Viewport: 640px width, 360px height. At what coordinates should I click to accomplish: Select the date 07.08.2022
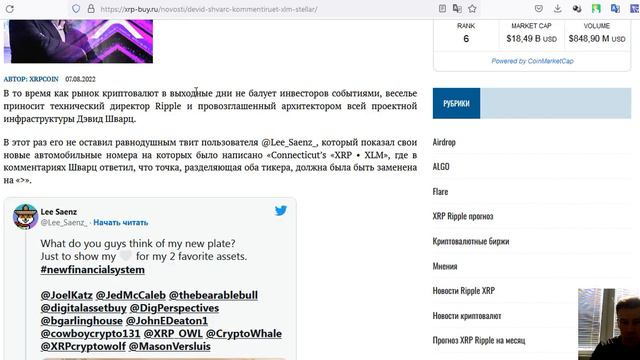pos(80,79)
